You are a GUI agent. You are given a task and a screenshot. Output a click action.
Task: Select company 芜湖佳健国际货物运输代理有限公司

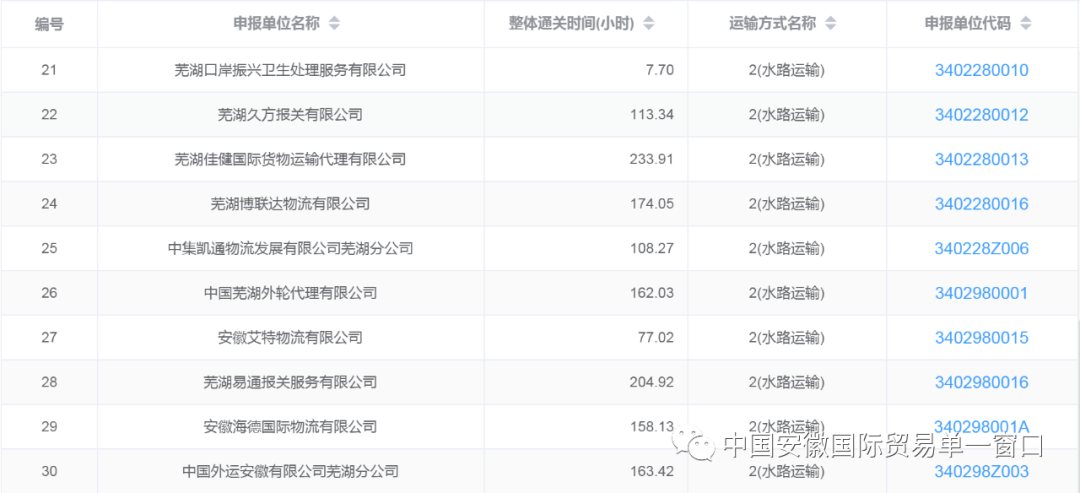(290, 160)
